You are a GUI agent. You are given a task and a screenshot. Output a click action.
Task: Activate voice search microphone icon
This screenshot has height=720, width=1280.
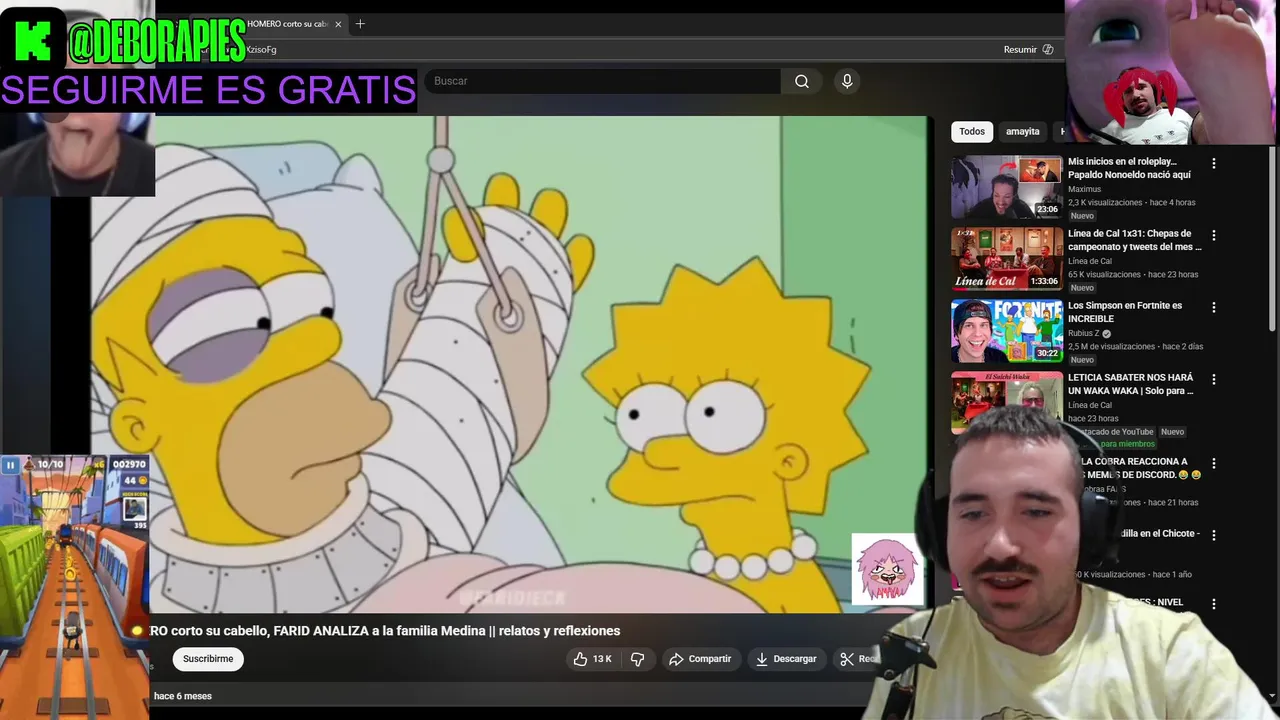click(847, 81)
